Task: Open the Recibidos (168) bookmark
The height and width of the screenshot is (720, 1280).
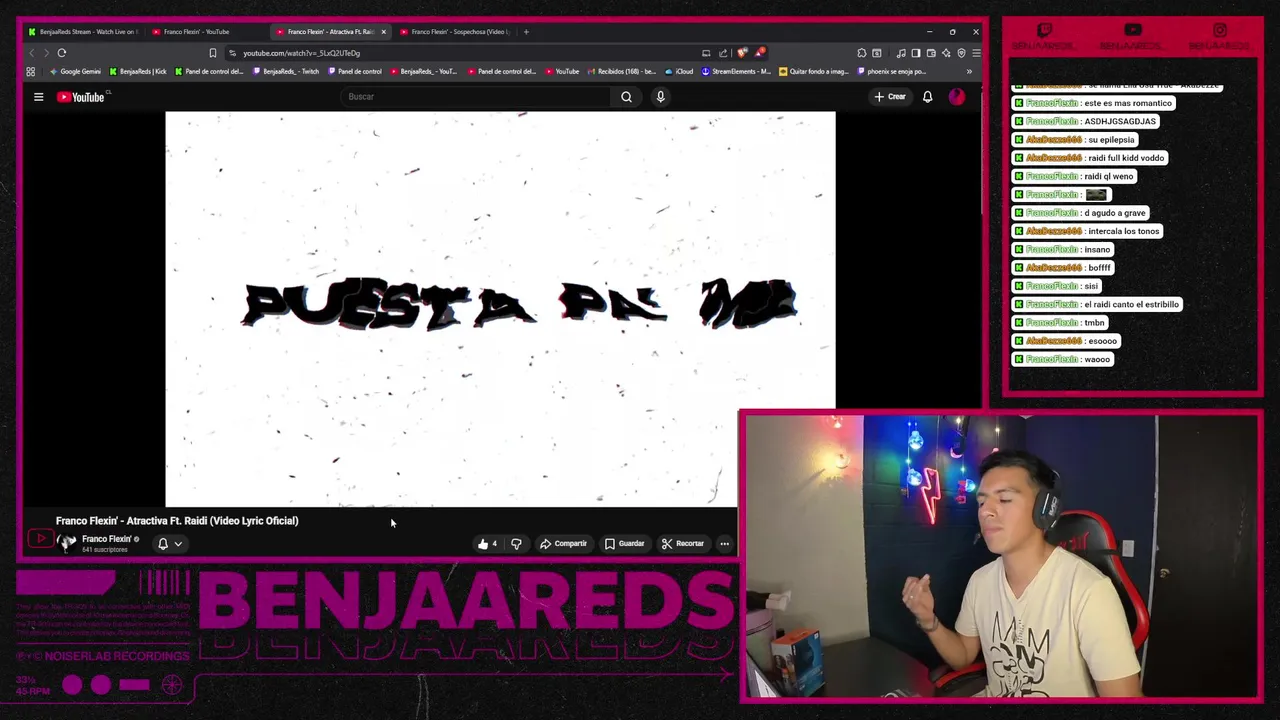Action: point(622,72)
